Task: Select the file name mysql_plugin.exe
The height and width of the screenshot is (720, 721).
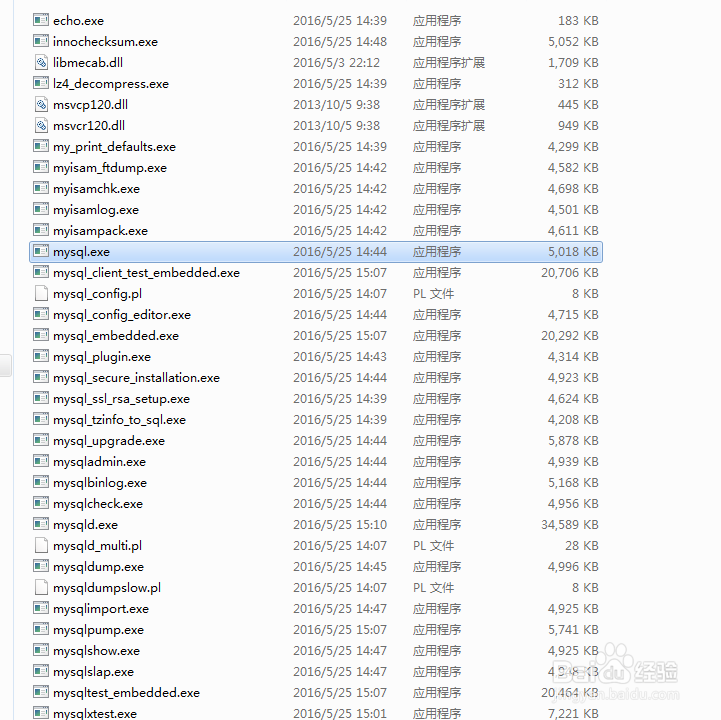Action: pos(102,357)
